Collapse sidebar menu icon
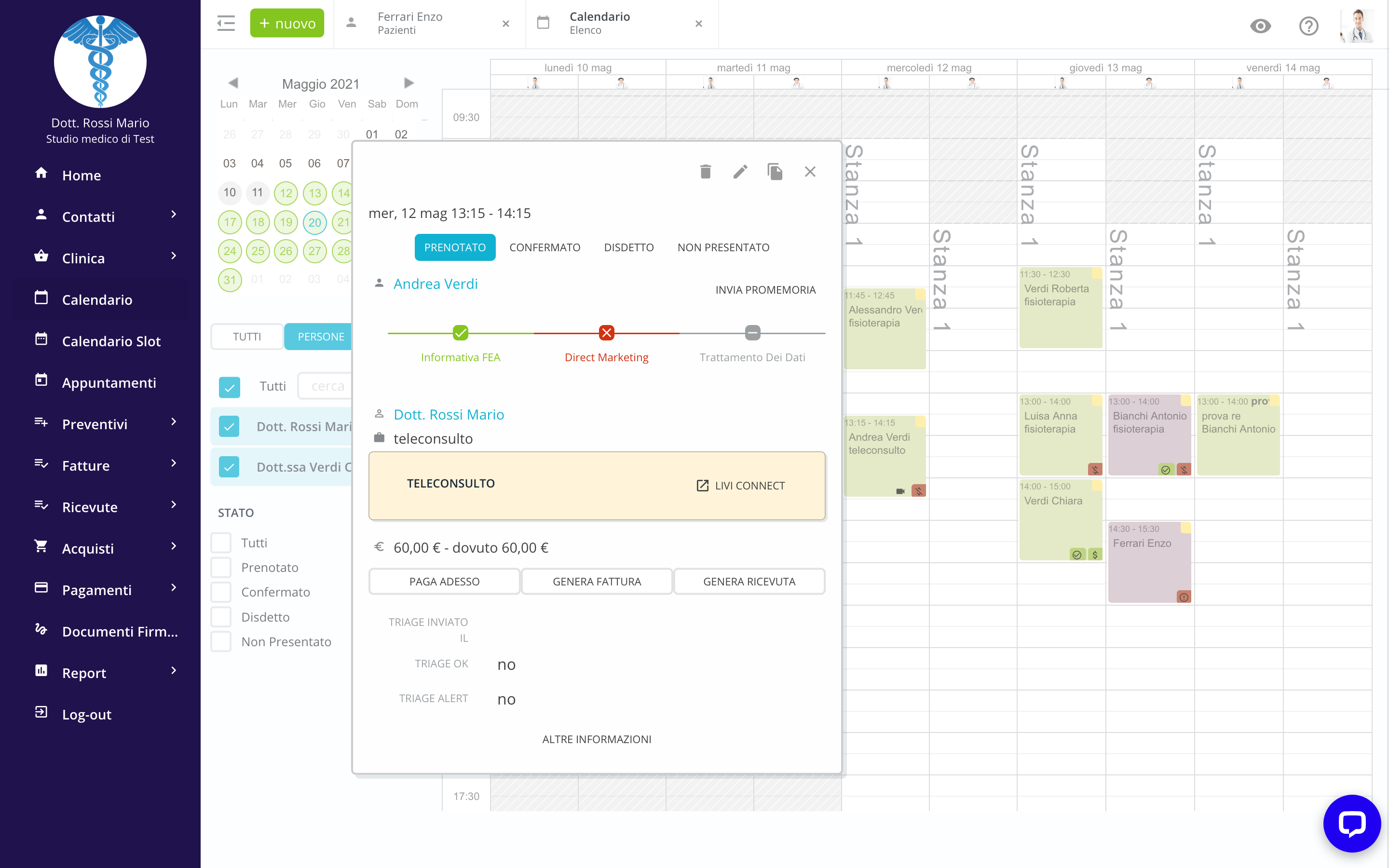 (226, 24)
